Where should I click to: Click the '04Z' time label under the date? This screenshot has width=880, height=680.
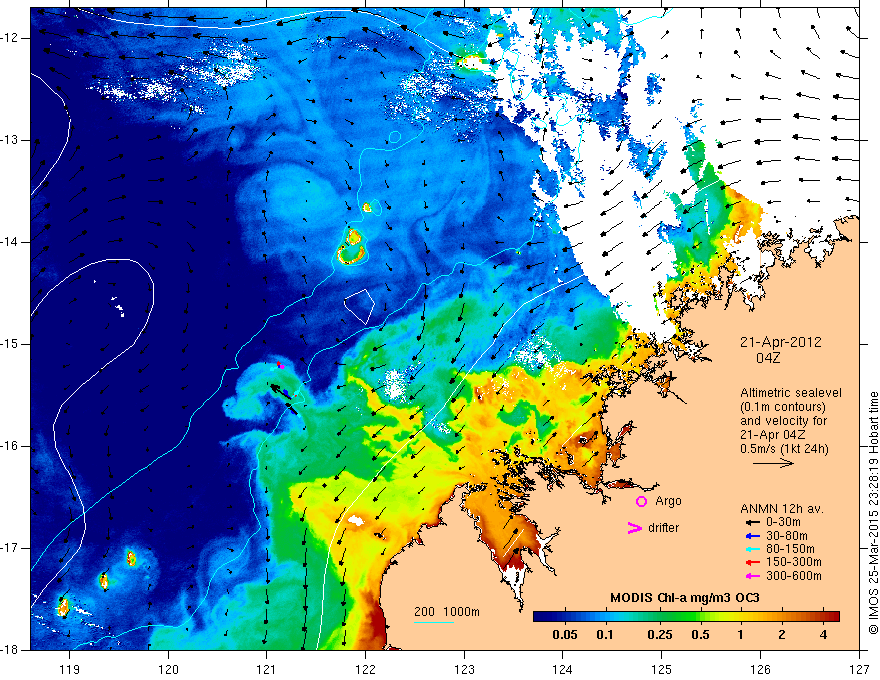tap(768, 358)
